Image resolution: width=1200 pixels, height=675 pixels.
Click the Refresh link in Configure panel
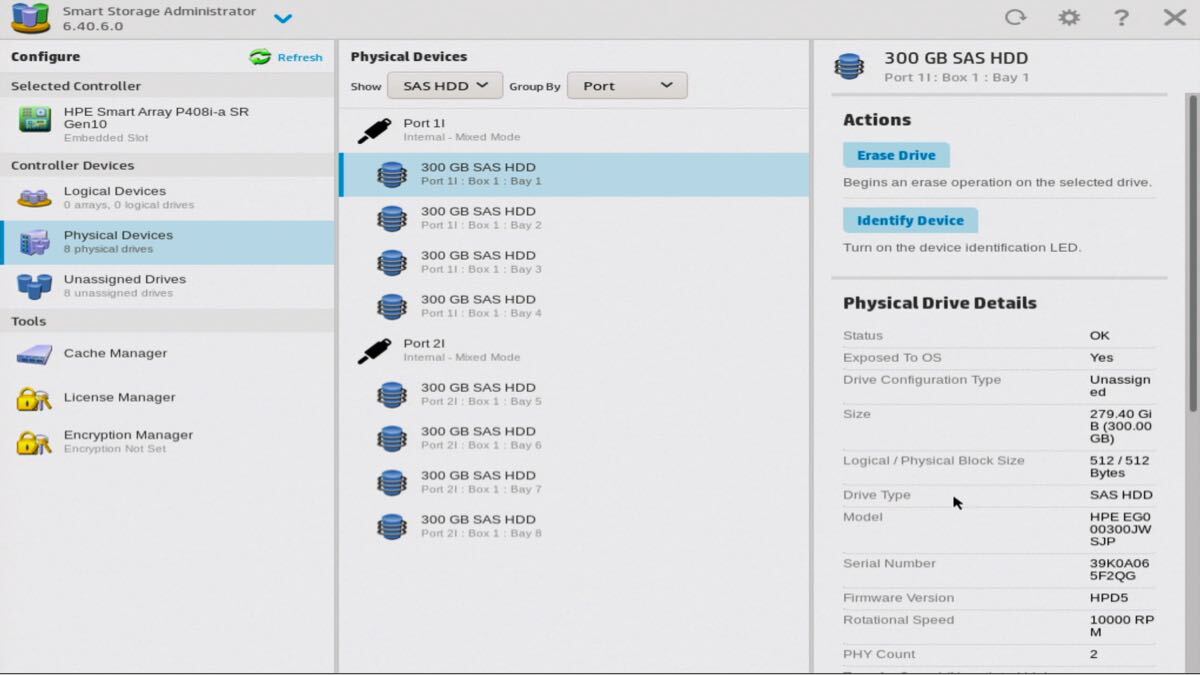(300, 58)
